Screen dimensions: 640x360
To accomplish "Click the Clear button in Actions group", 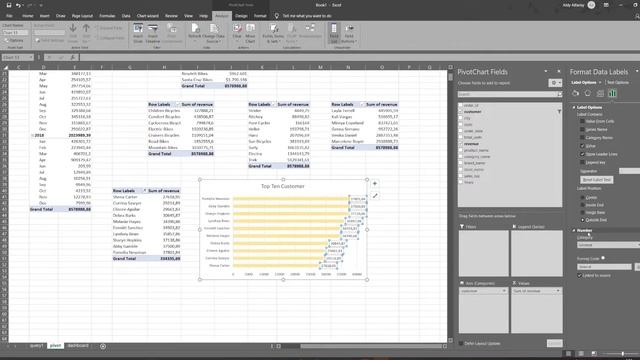I will (237, 33).
